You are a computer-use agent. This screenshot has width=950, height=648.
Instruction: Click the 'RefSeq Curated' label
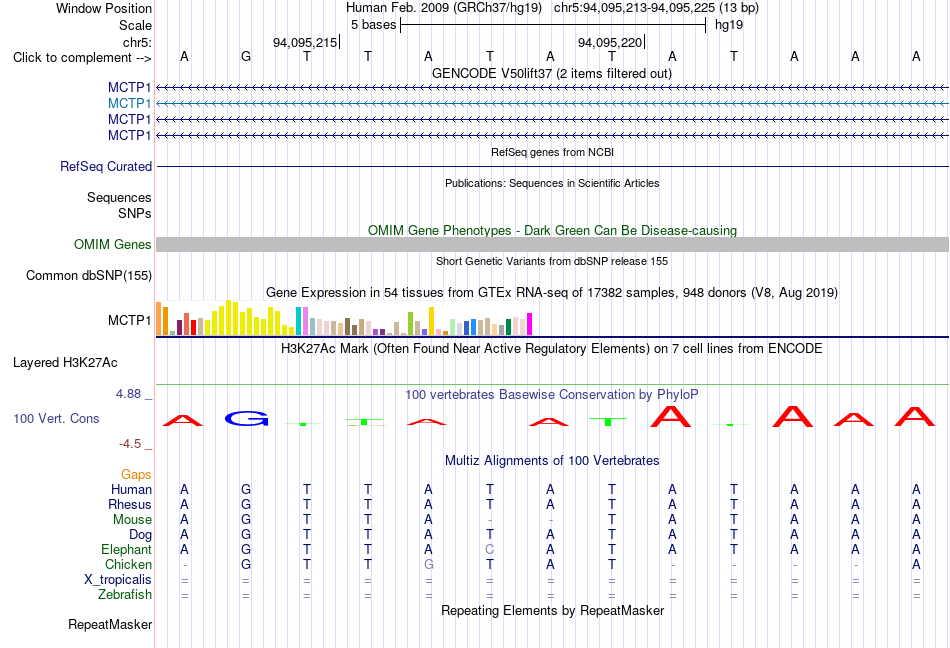(x=105, y=167)
